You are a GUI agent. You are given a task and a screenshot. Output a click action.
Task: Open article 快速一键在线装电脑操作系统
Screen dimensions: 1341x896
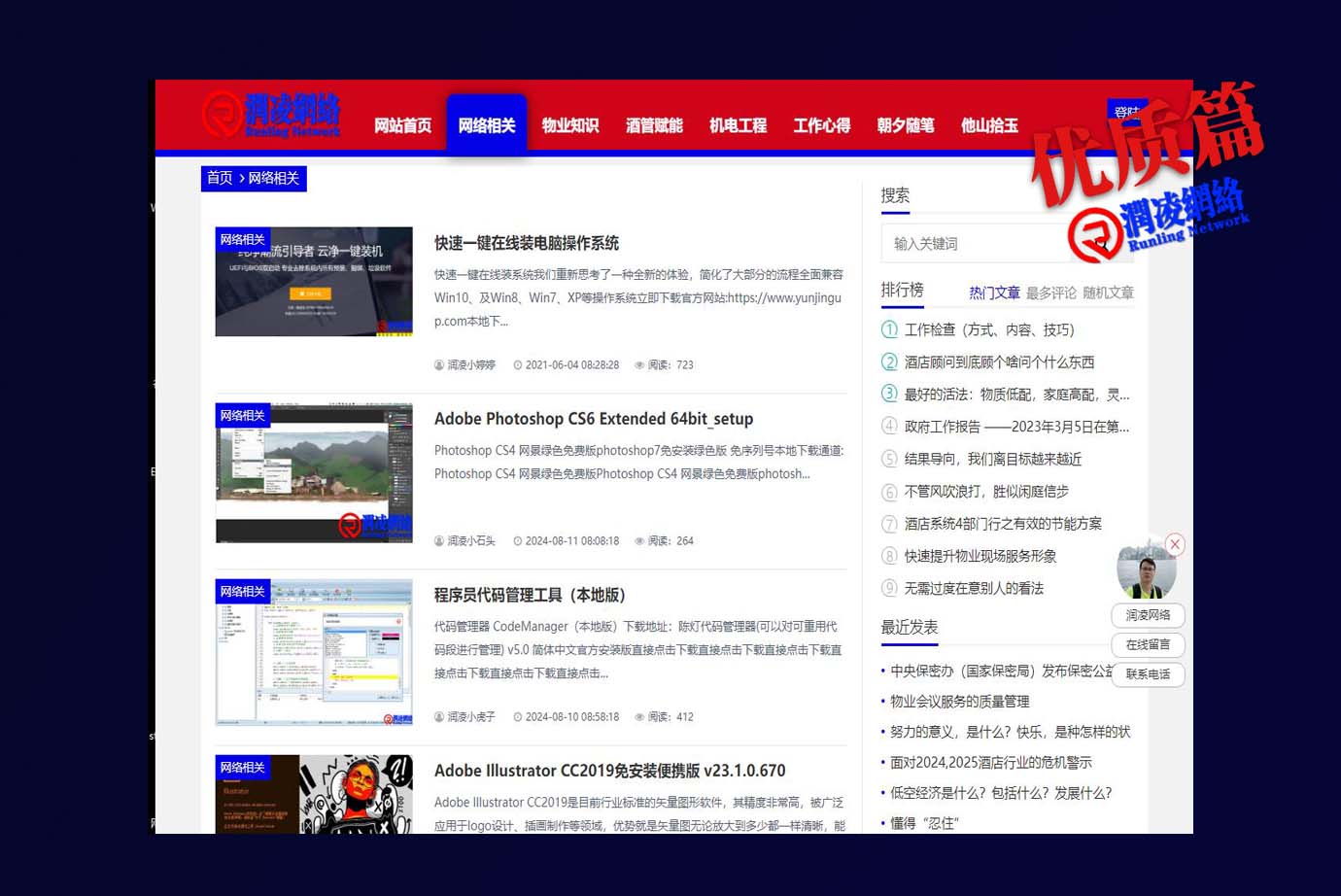point(527,243)
